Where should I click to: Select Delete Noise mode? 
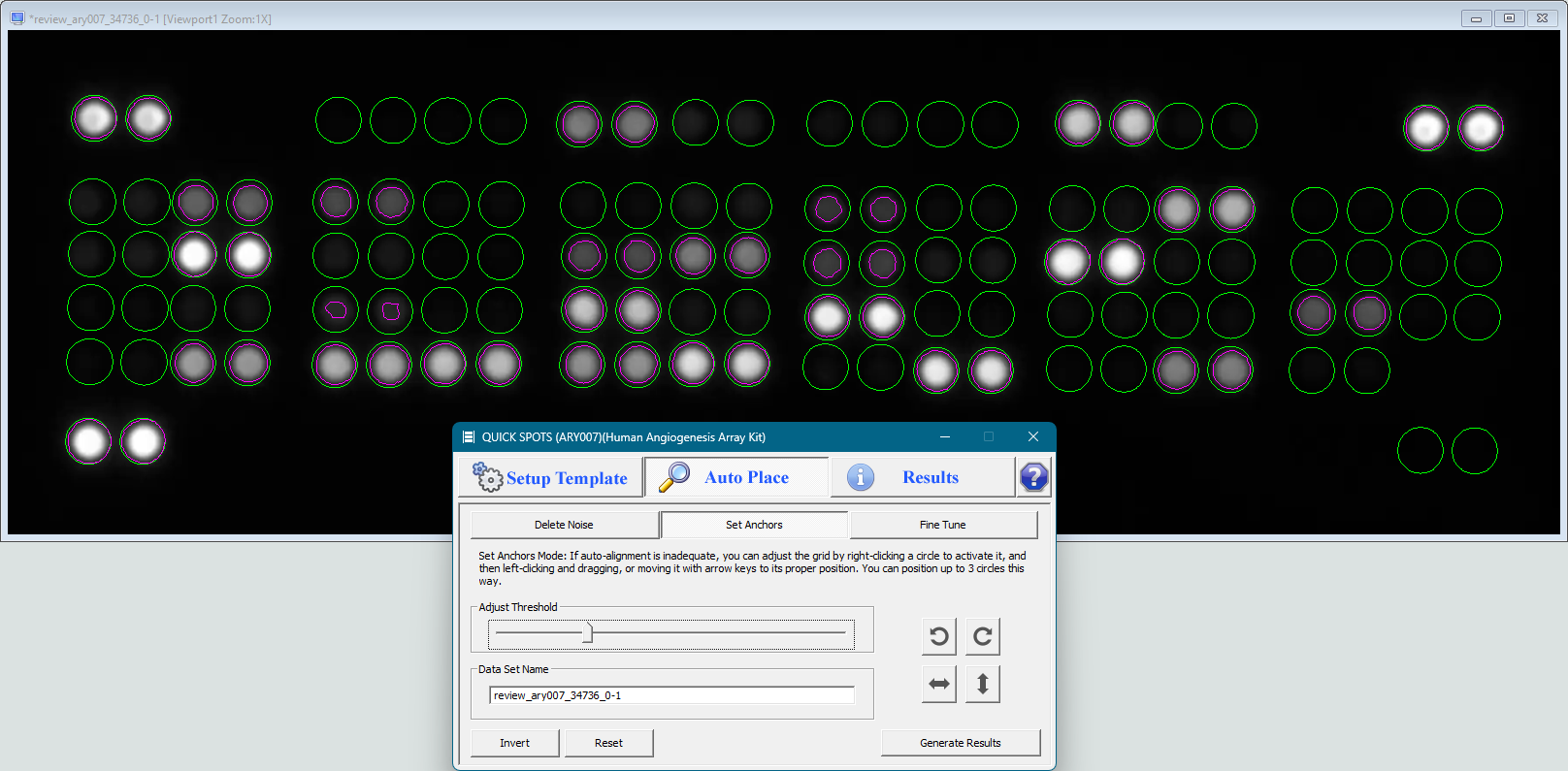click(564, 525)
